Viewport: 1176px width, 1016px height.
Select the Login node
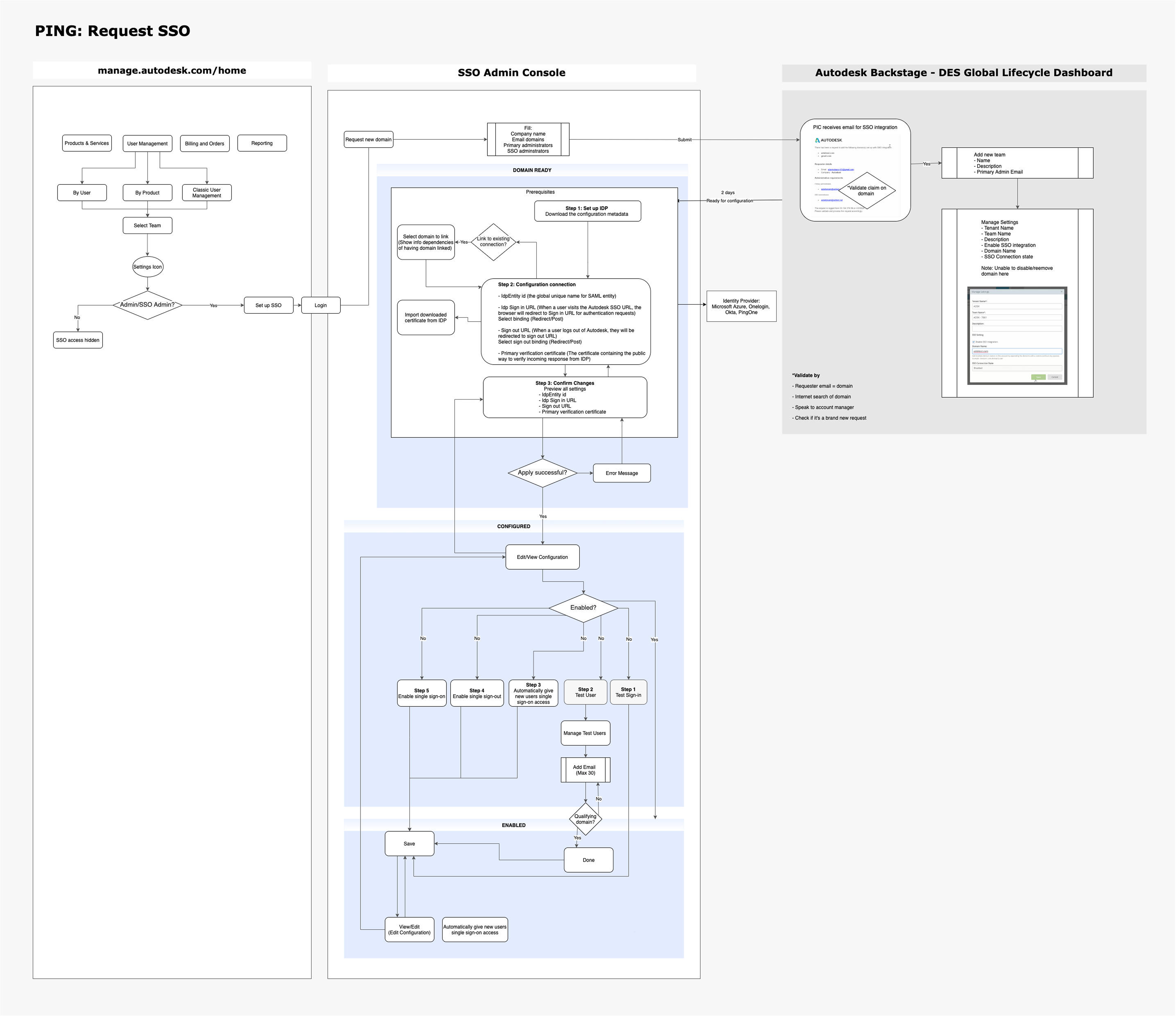[x=321, y=305]
